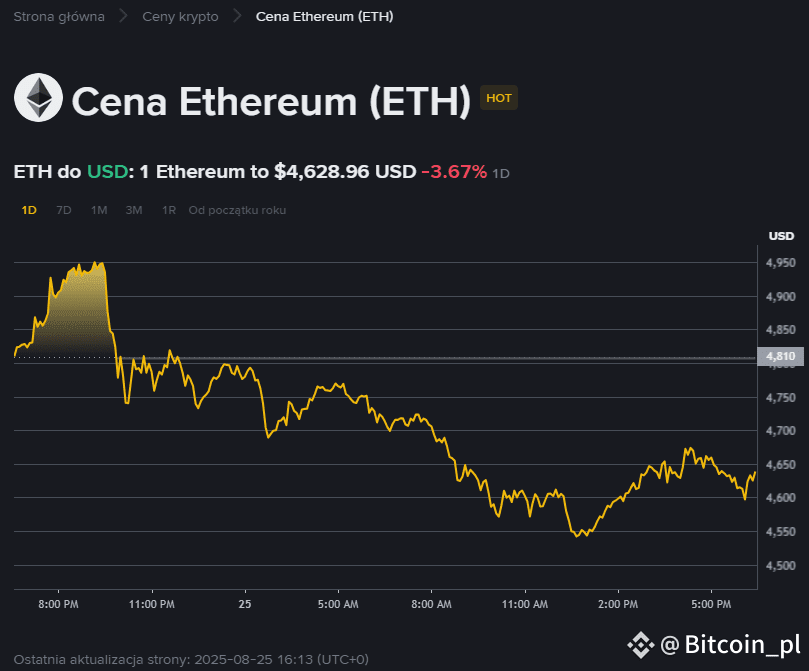809x671 pixels.
Task: Click the USD axis label above the chart
Action: (783, 236)
